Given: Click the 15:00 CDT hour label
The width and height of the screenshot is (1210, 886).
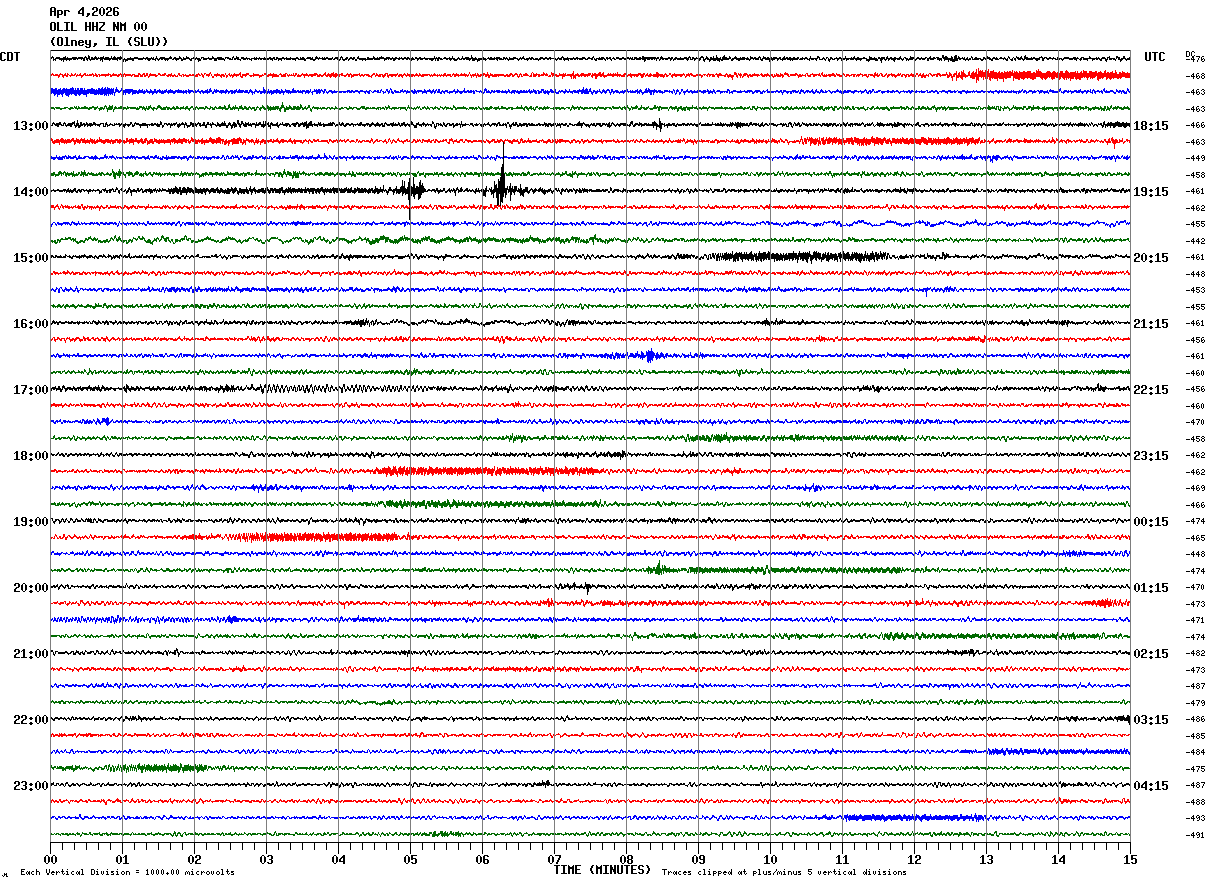Looking at the screenshot, I should click(x=30, y=258).
